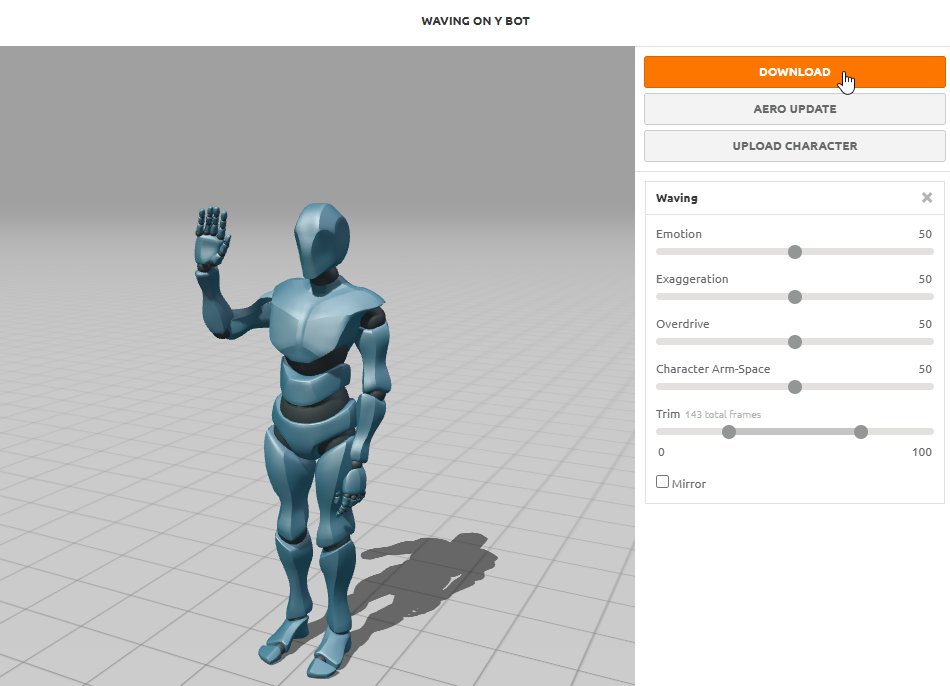Open the Upload Character dialog
Screen dimensions: 950x686
794,146
